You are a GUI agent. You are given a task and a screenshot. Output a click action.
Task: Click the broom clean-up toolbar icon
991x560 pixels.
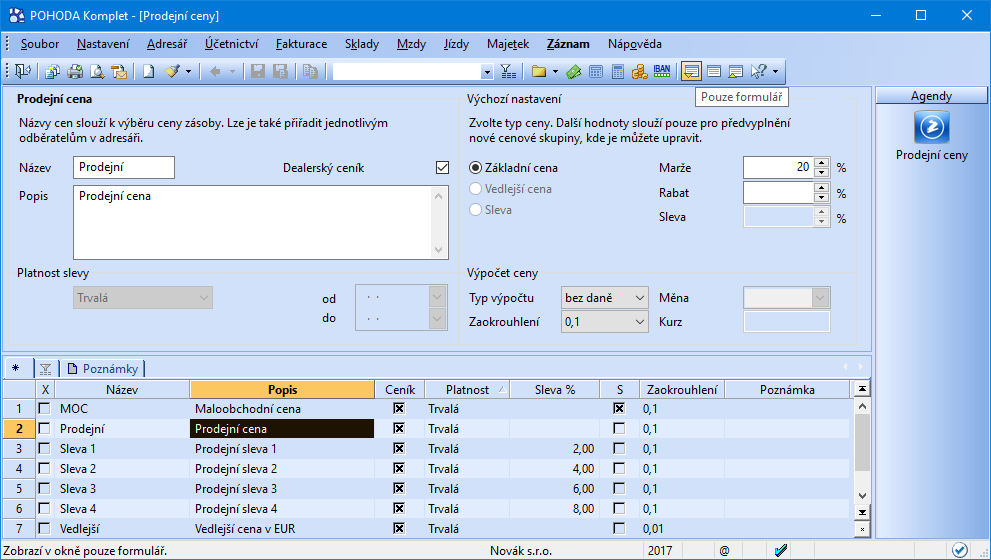point(172,71)
